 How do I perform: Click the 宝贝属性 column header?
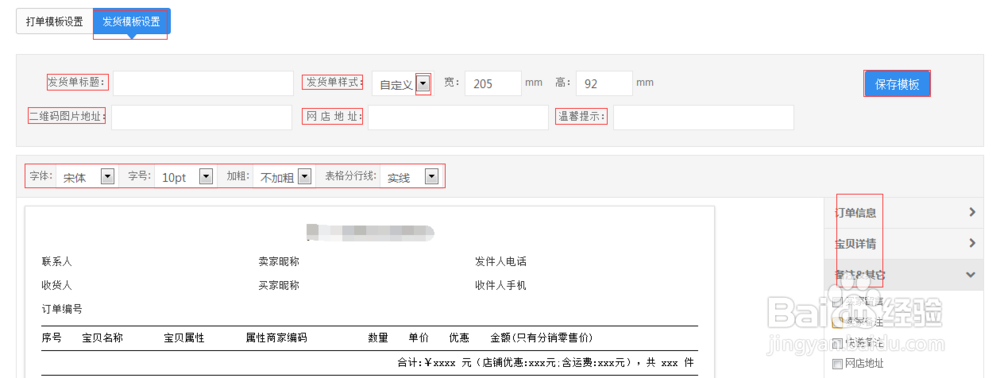[x=184, y=338]
